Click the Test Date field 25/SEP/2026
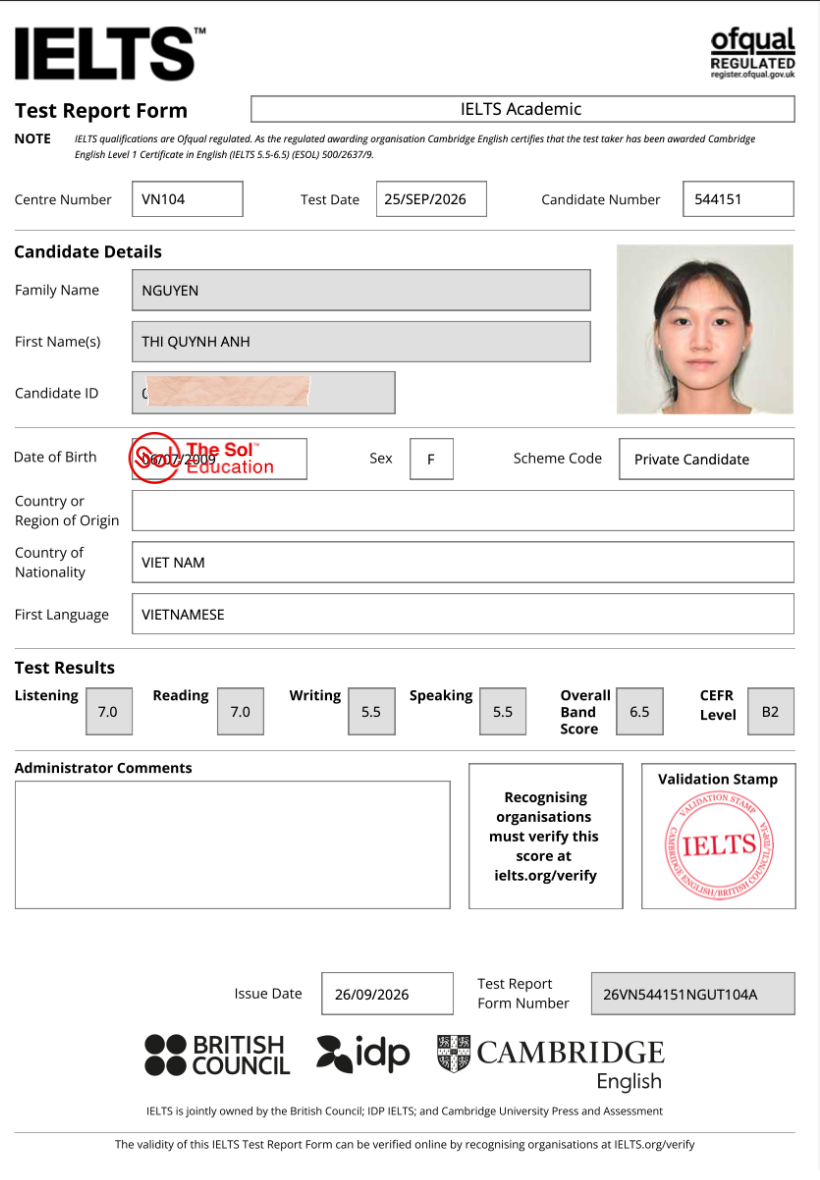This screenshot has height=1180, width=820. tap(431, 199)
